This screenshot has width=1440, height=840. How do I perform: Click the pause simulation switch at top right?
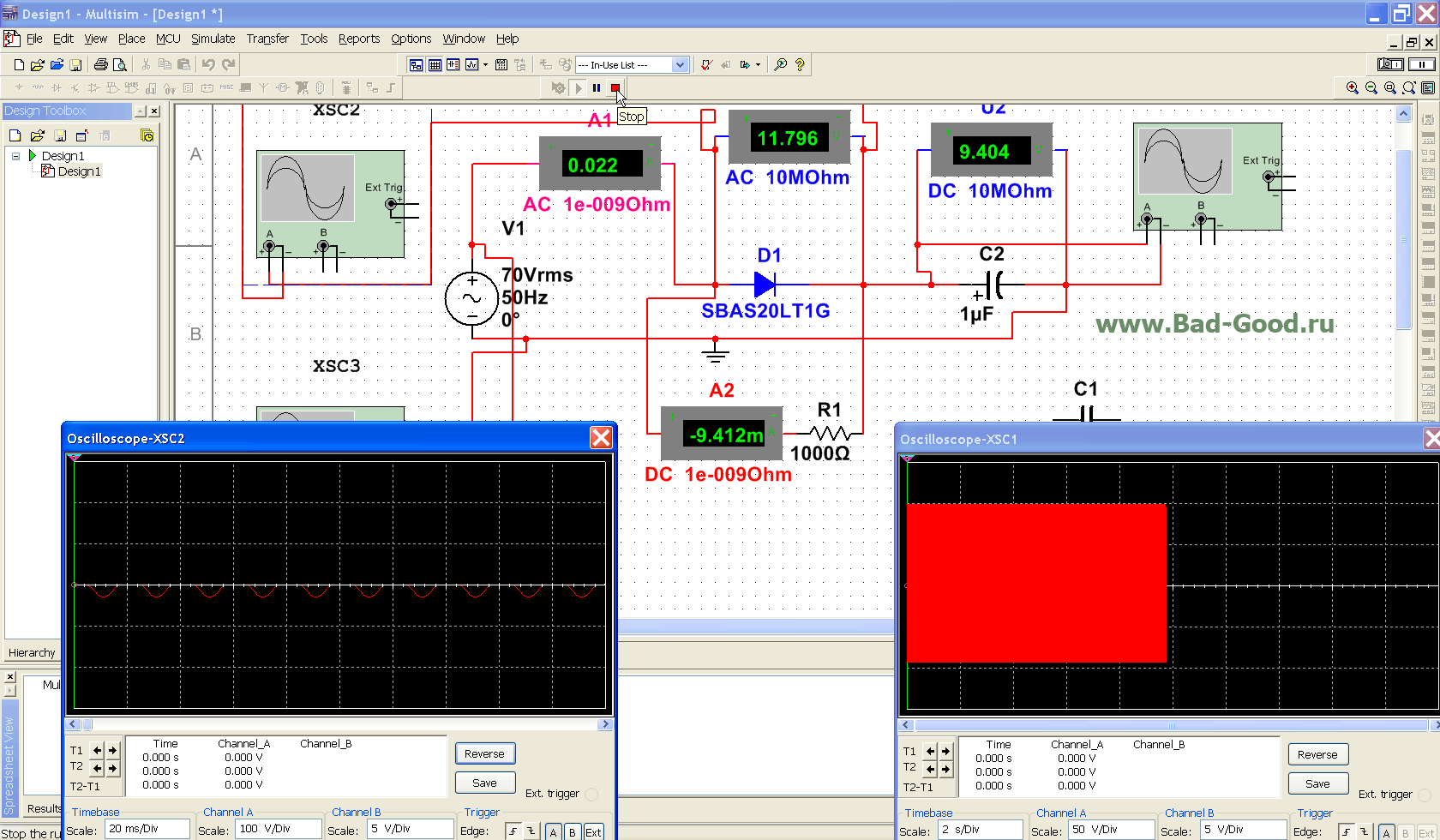point(1422,64)
